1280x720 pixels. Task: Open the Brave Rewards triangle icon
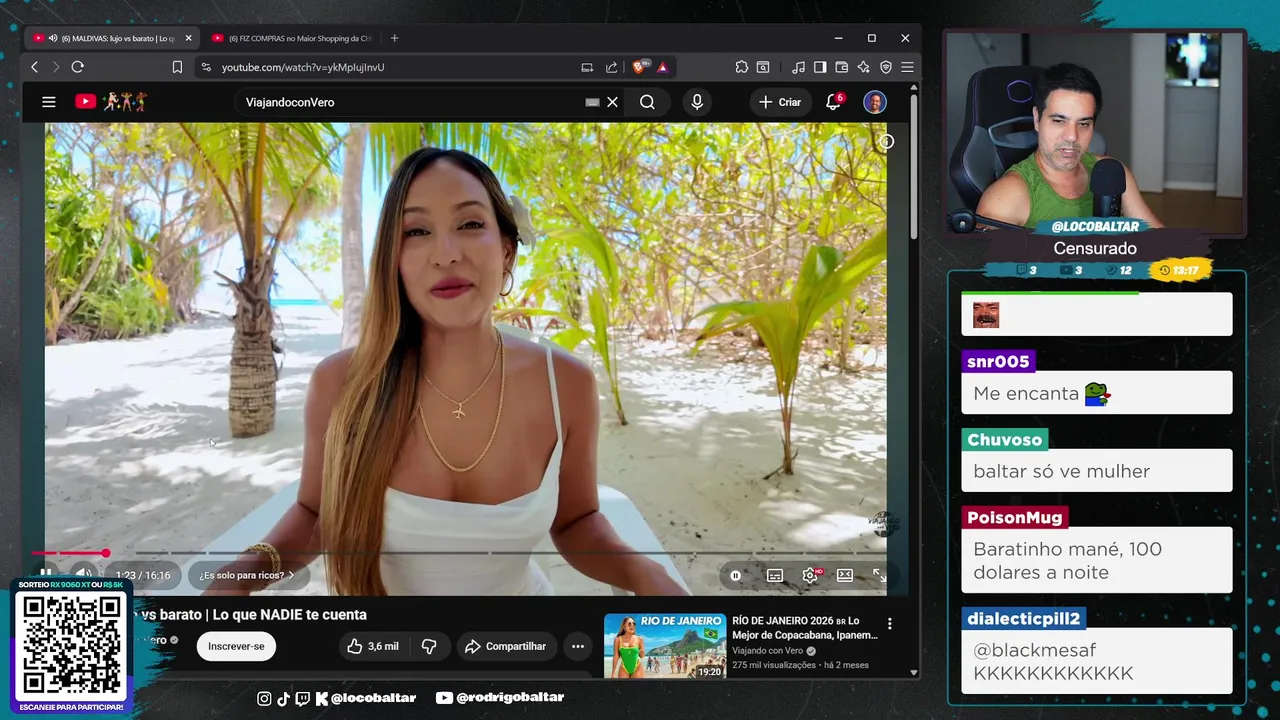point(662,67)
